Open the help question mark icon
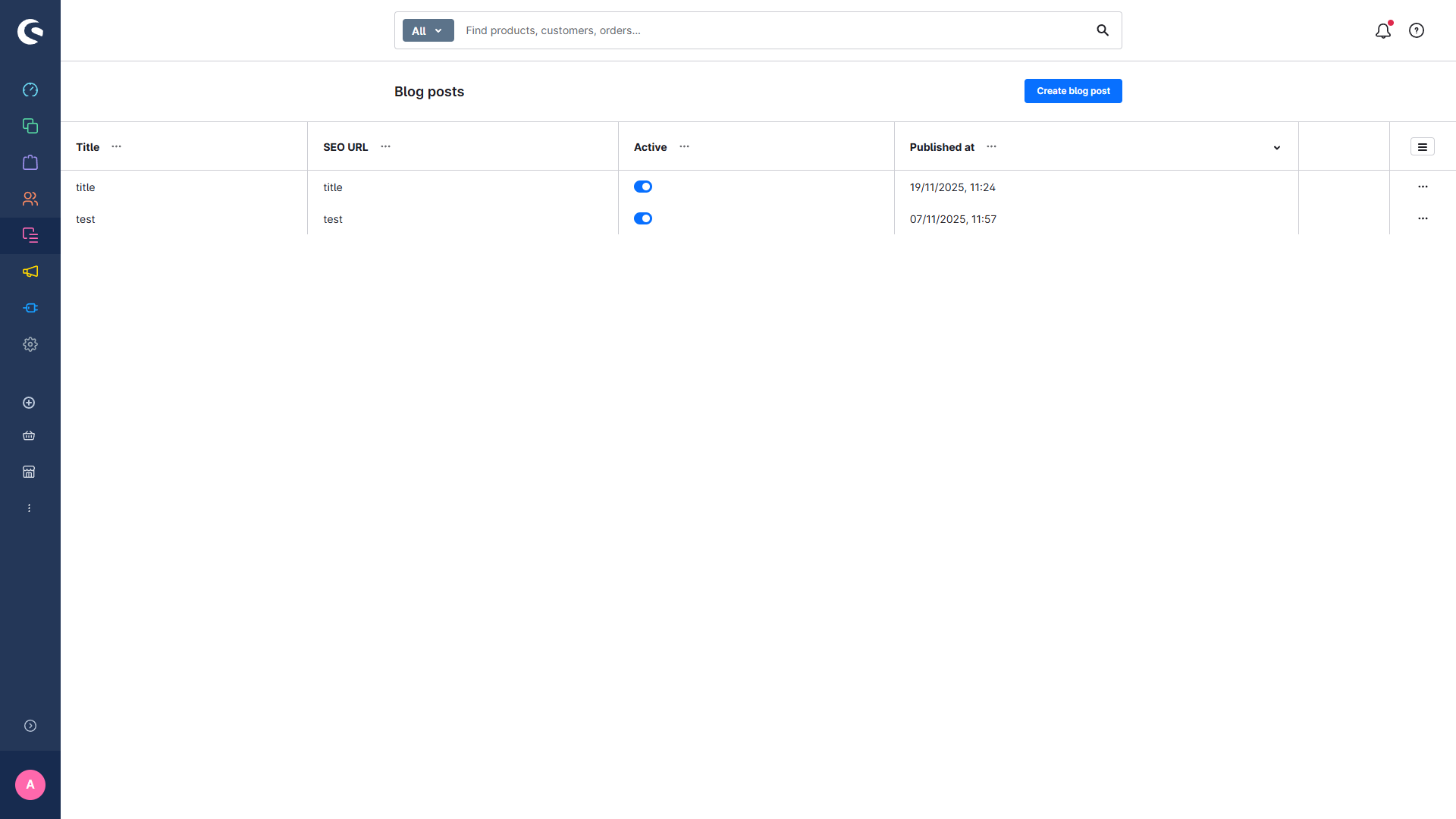This screenshot has width=1456, height=819. (1416, 30)
